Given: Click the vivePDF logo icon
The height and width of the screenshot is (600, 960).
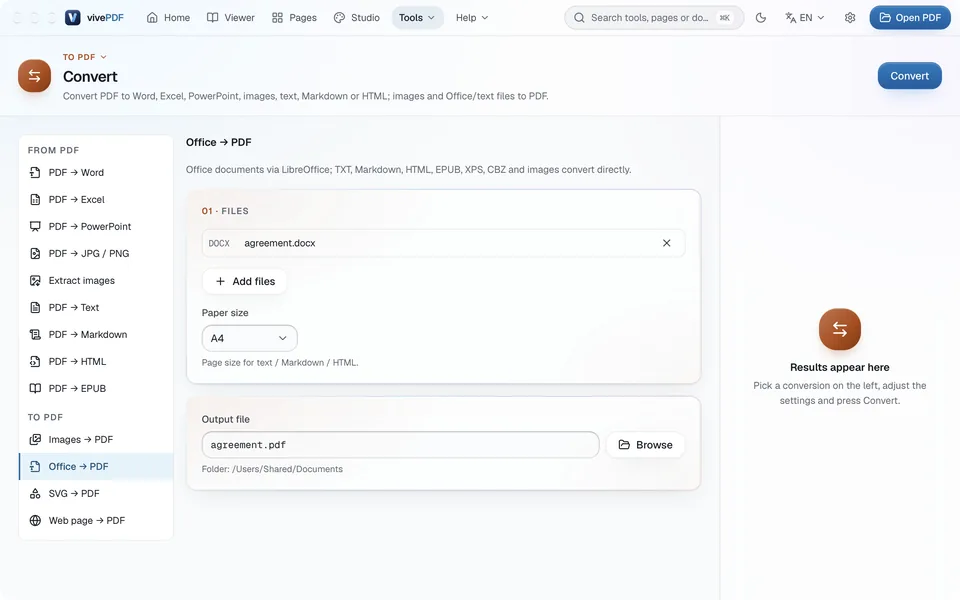Looking at the screenshot, I should (x=73, y=18).
